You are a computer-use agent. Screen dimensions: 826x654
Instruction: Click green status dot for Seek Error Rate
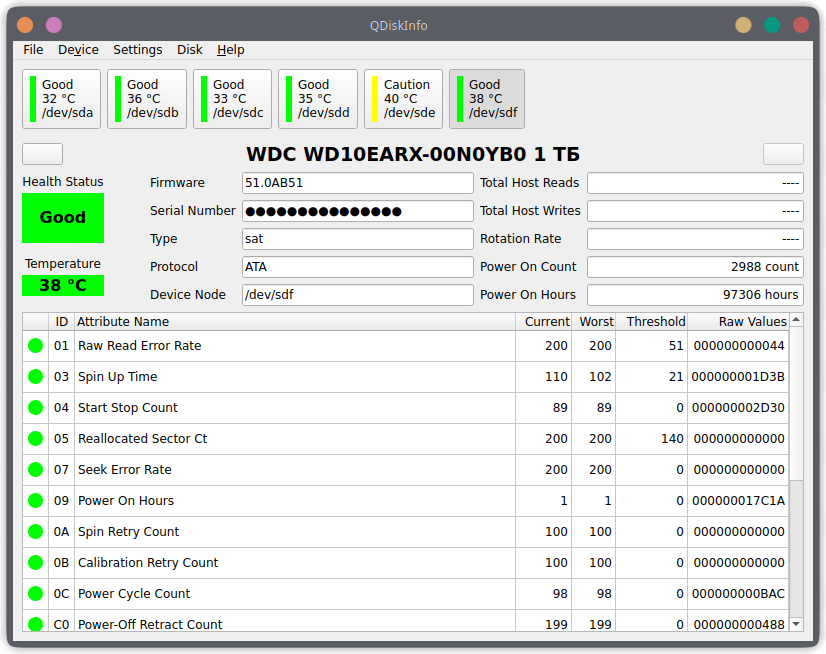35,470
